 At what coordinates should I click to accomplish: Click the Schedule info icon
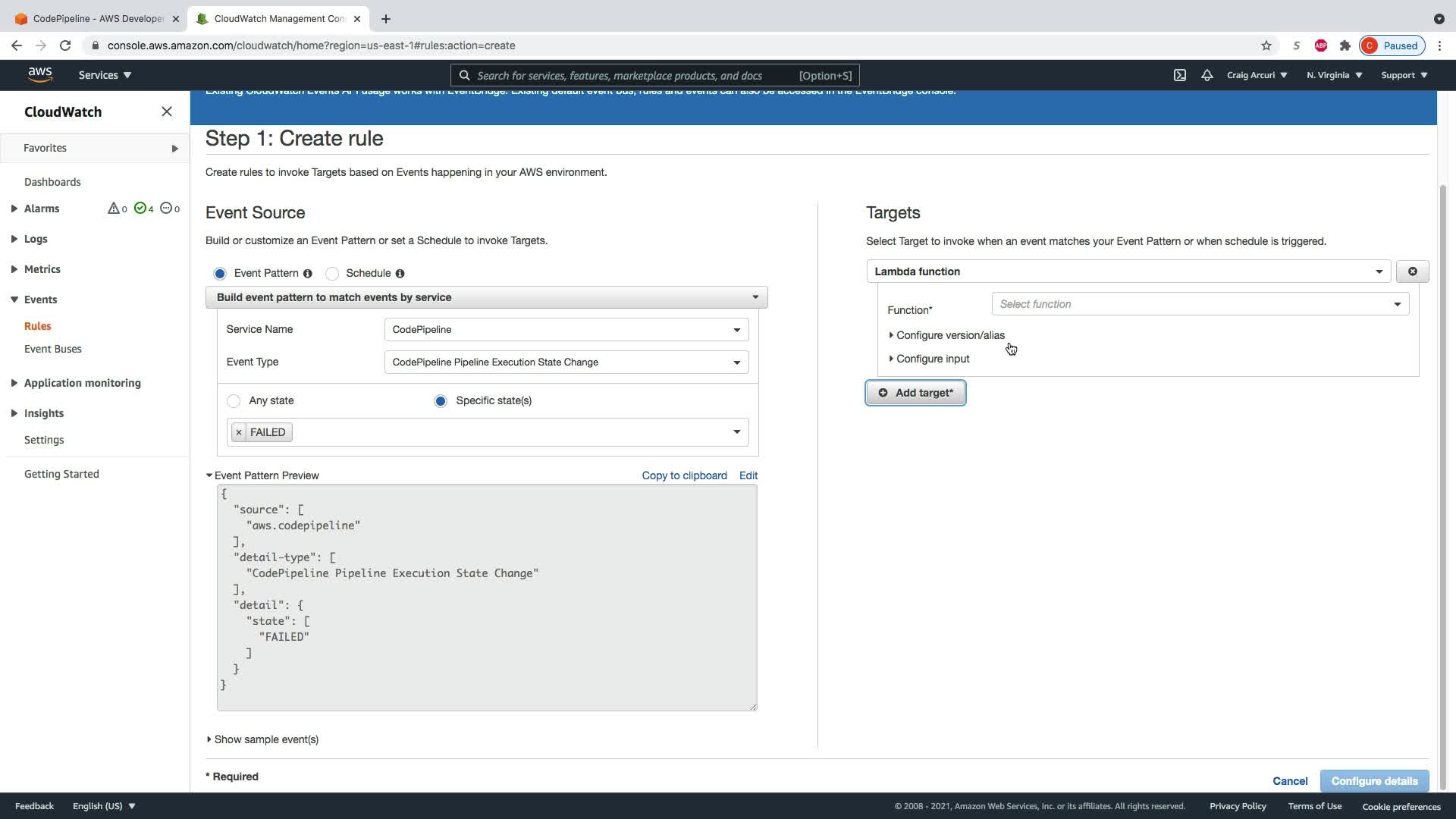point(400,274)
